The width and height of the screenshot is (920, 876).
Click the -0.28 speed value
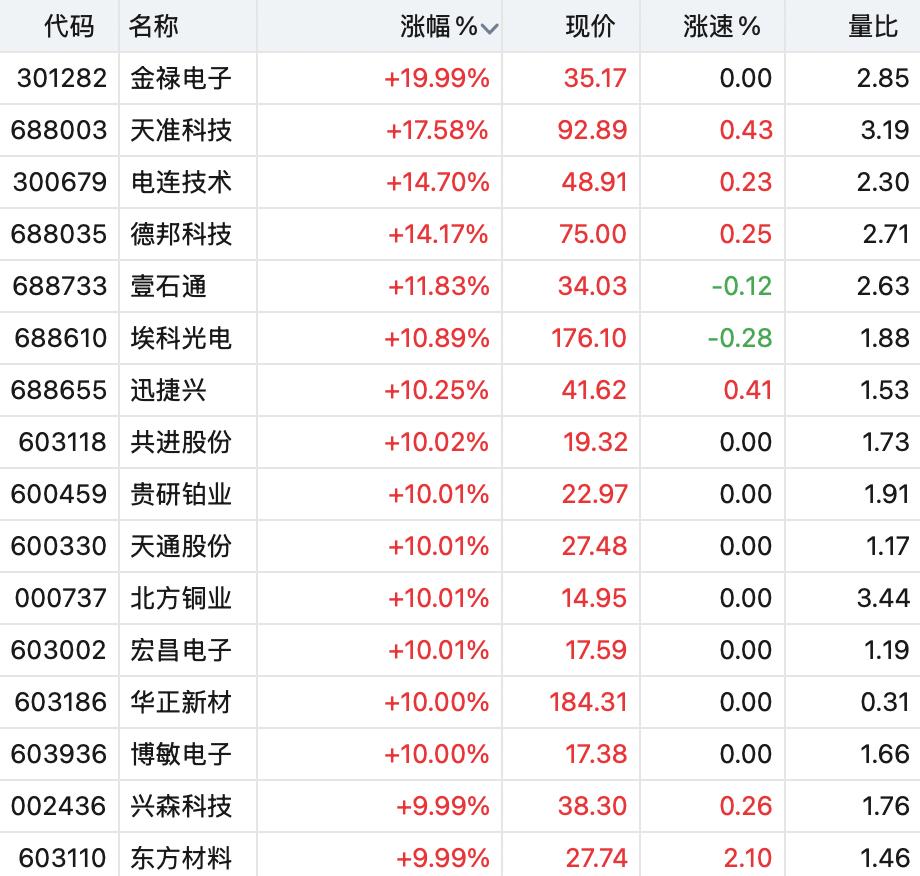pos(740,338)
